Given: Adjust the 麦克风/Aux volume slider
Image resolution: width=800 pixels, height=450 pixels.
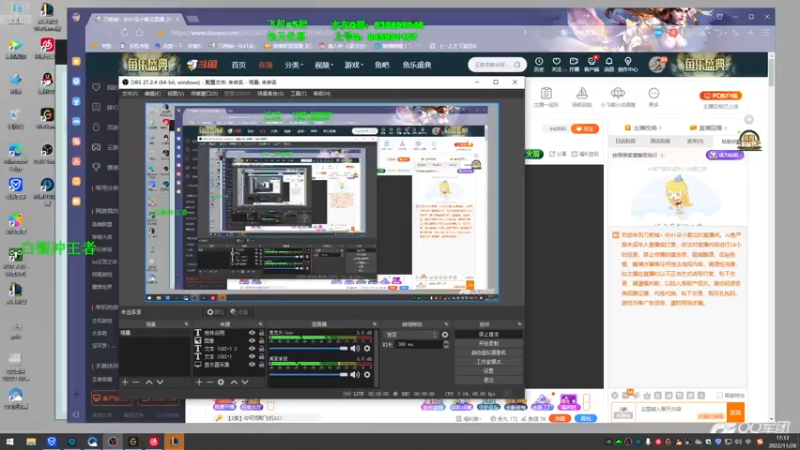Looking at the screenshot, I should pyautogui.click(x=309, y=348).
